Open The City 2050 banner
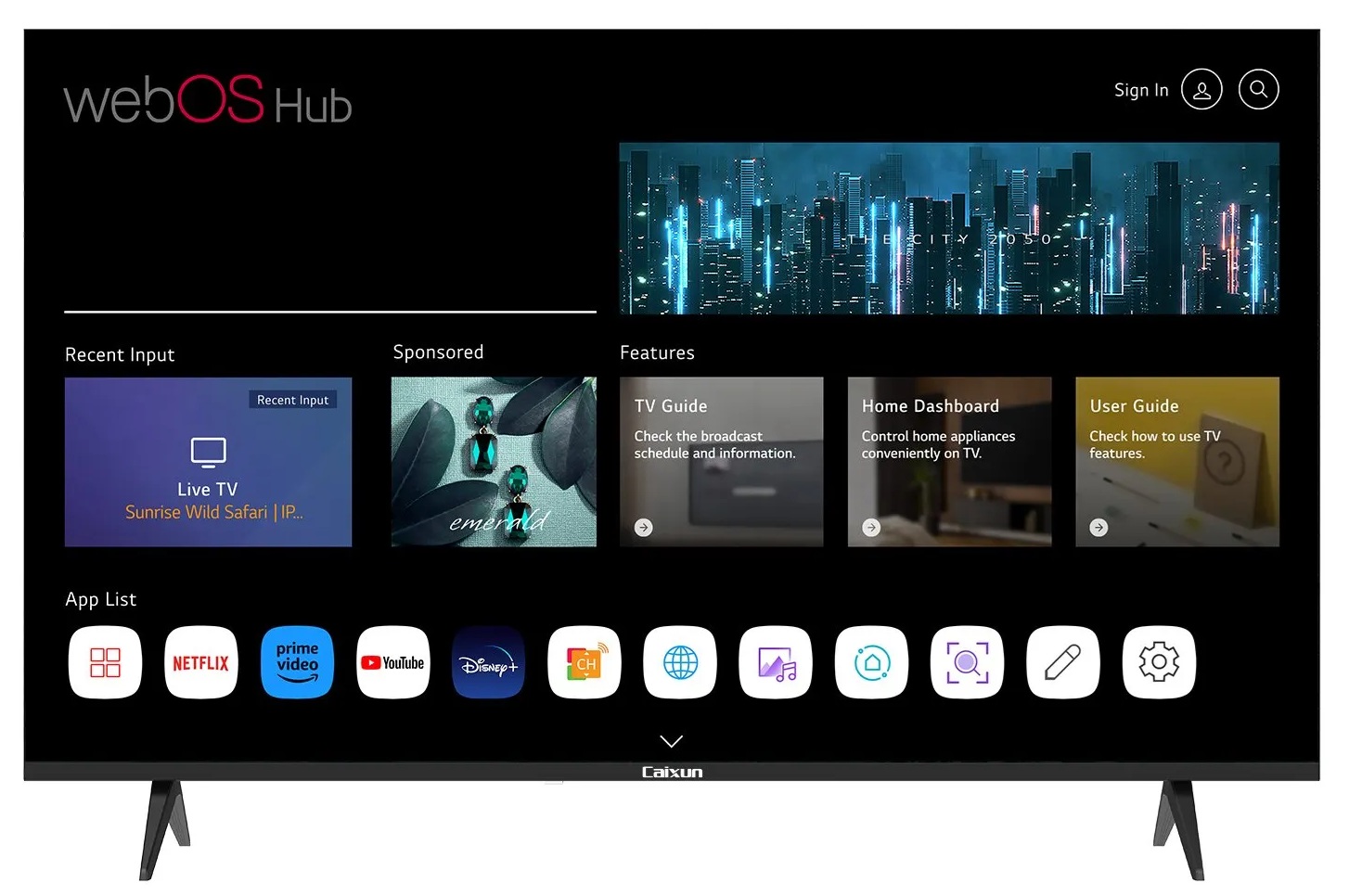 [x=949, y=228]
